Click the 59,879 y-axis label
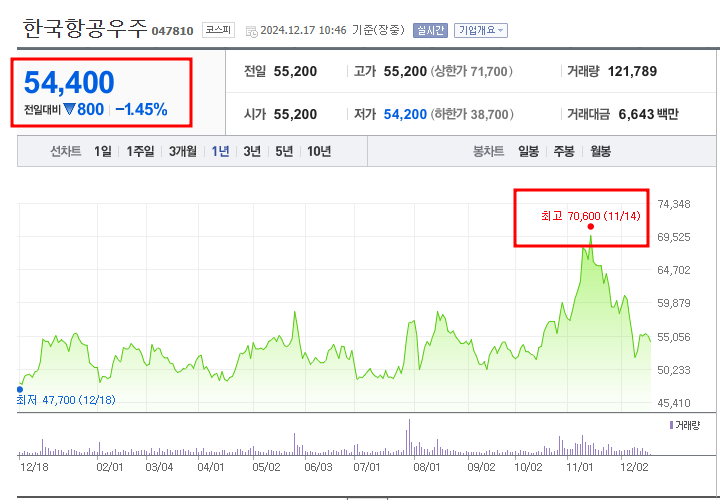The width and height of the screenshot is (720, 500). pos(674,303)
